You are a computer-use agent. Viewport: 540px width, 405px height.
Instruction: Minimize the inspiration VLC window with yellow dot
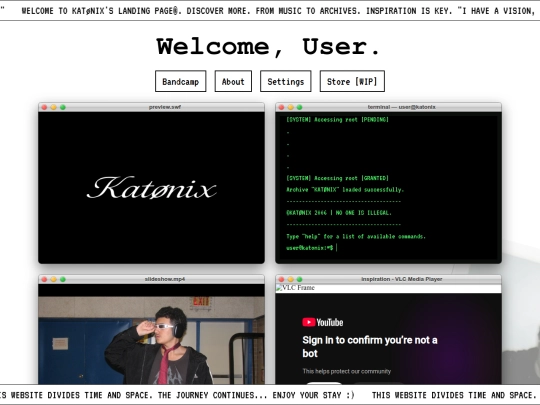point(290,279)
